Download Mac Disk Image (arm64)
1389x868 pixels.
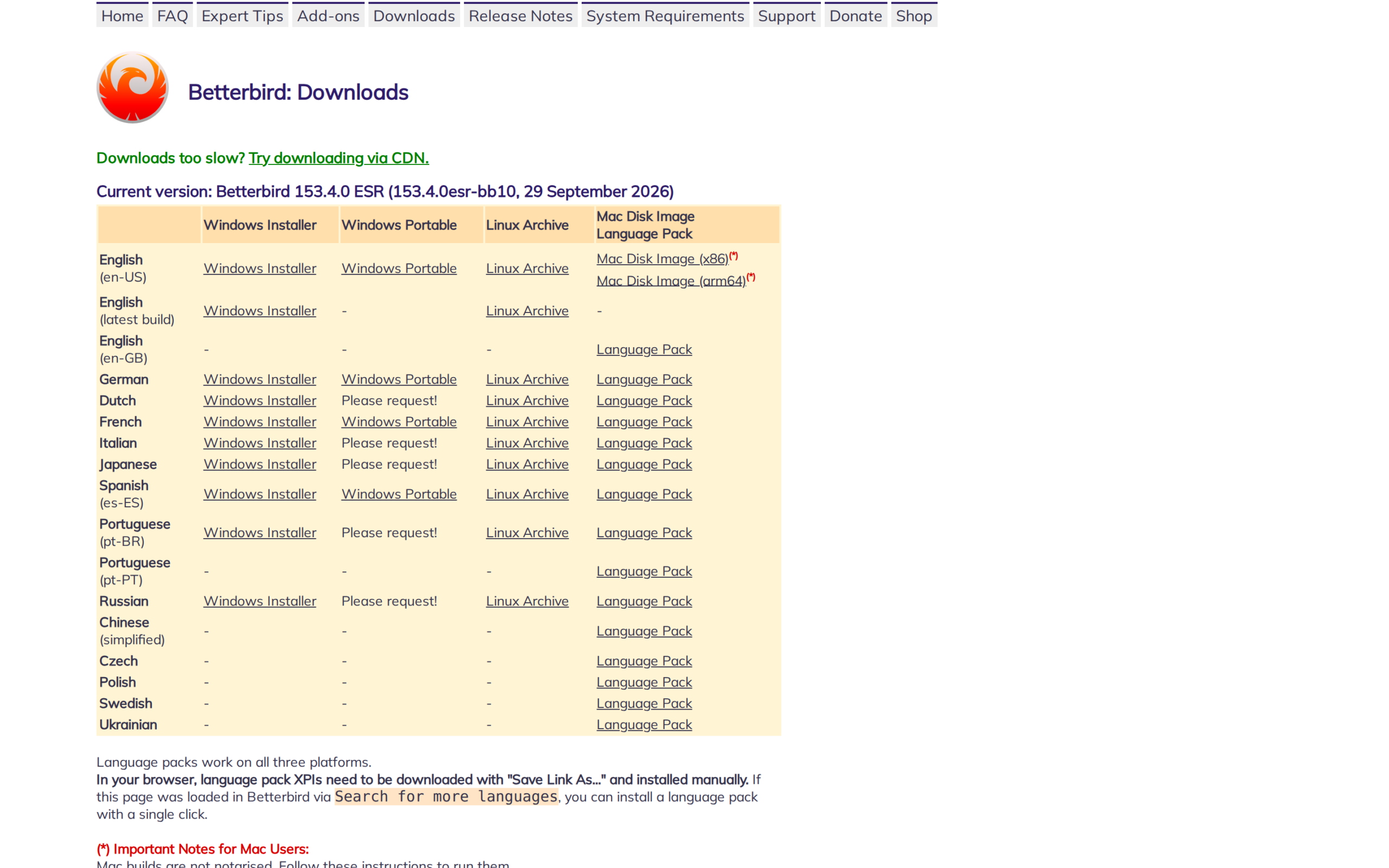[x=671, y=280]
